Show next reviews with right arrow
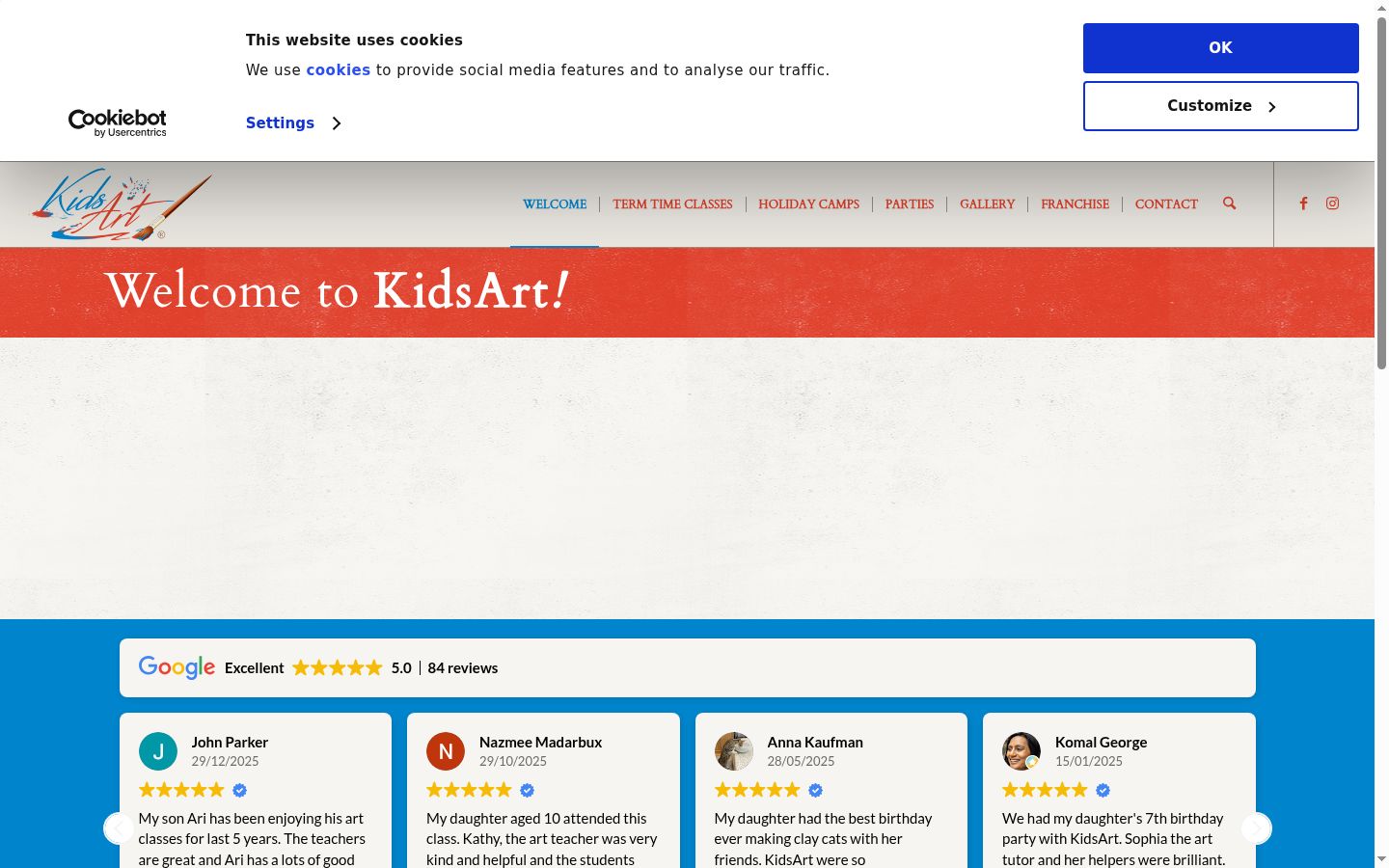Image resolution: width=1389 pixels, height=868 pixels. [1256, 828]
